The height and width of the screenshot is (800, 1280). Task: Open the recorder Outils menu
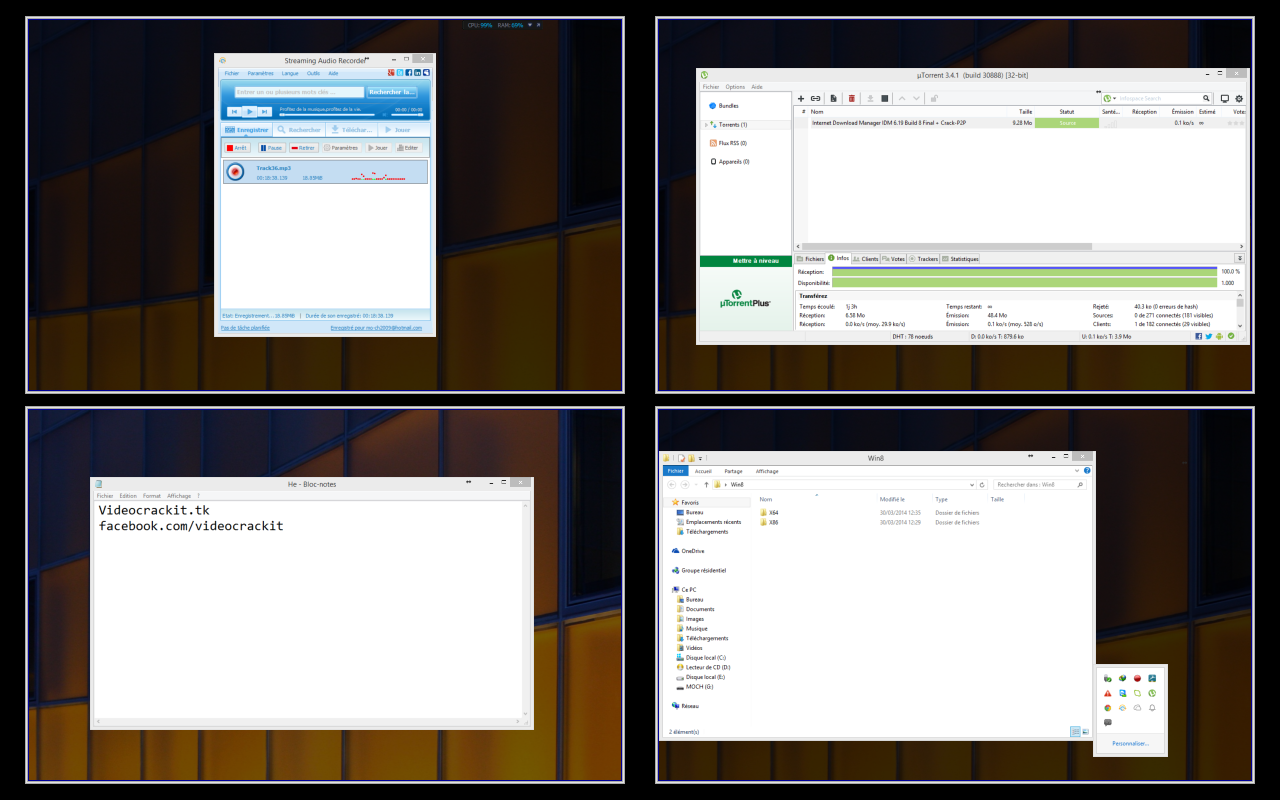[313, 73]
